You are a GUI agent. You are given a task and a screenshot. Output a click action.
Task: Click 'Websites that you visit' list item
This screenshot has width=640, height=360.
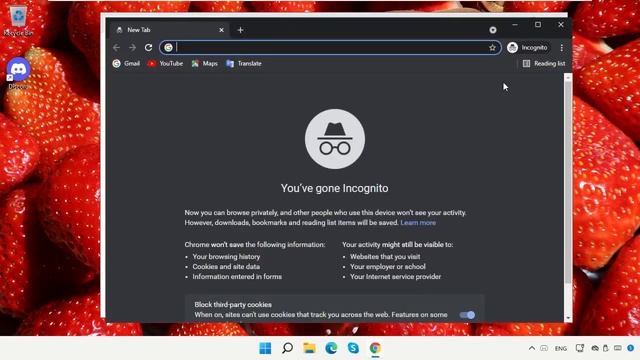pyautogui.click(x=385, y=257)
